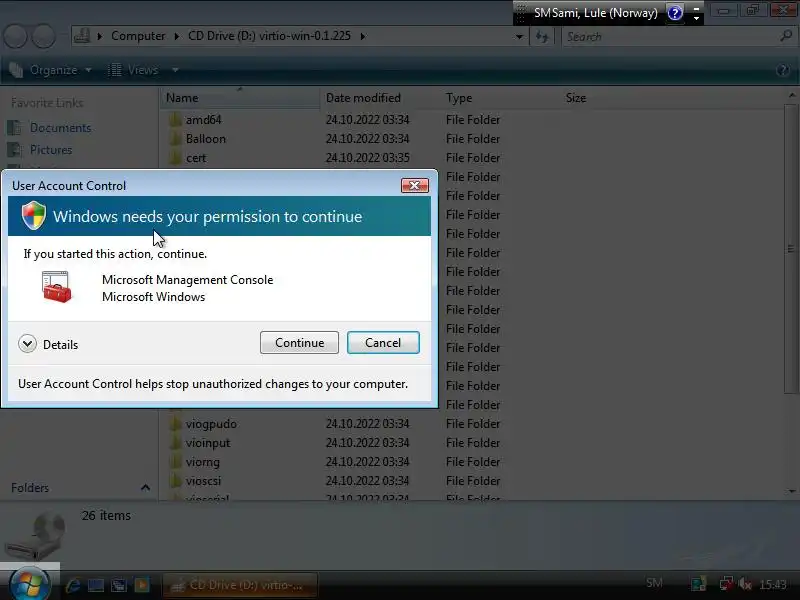Click the Sami, Lule (Norway) input language
The image size is (800, 600).
click(596, 13)
